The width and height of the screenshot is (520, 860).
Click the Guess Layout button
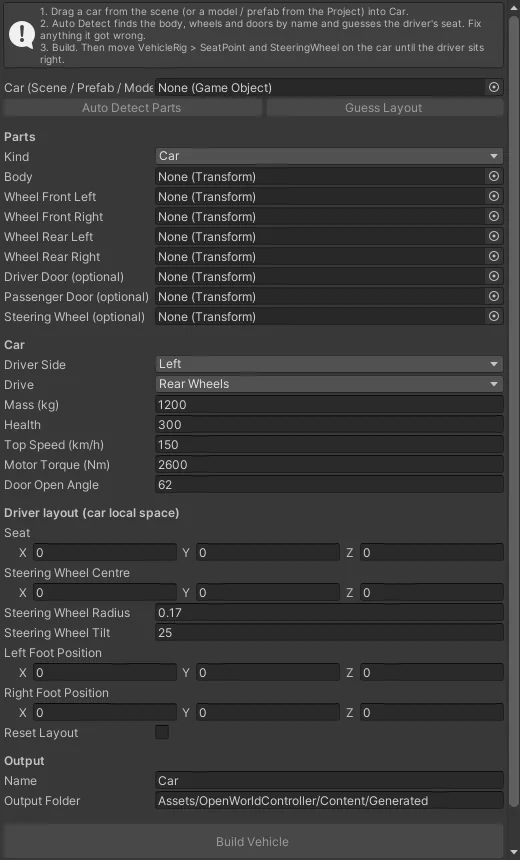384,108
